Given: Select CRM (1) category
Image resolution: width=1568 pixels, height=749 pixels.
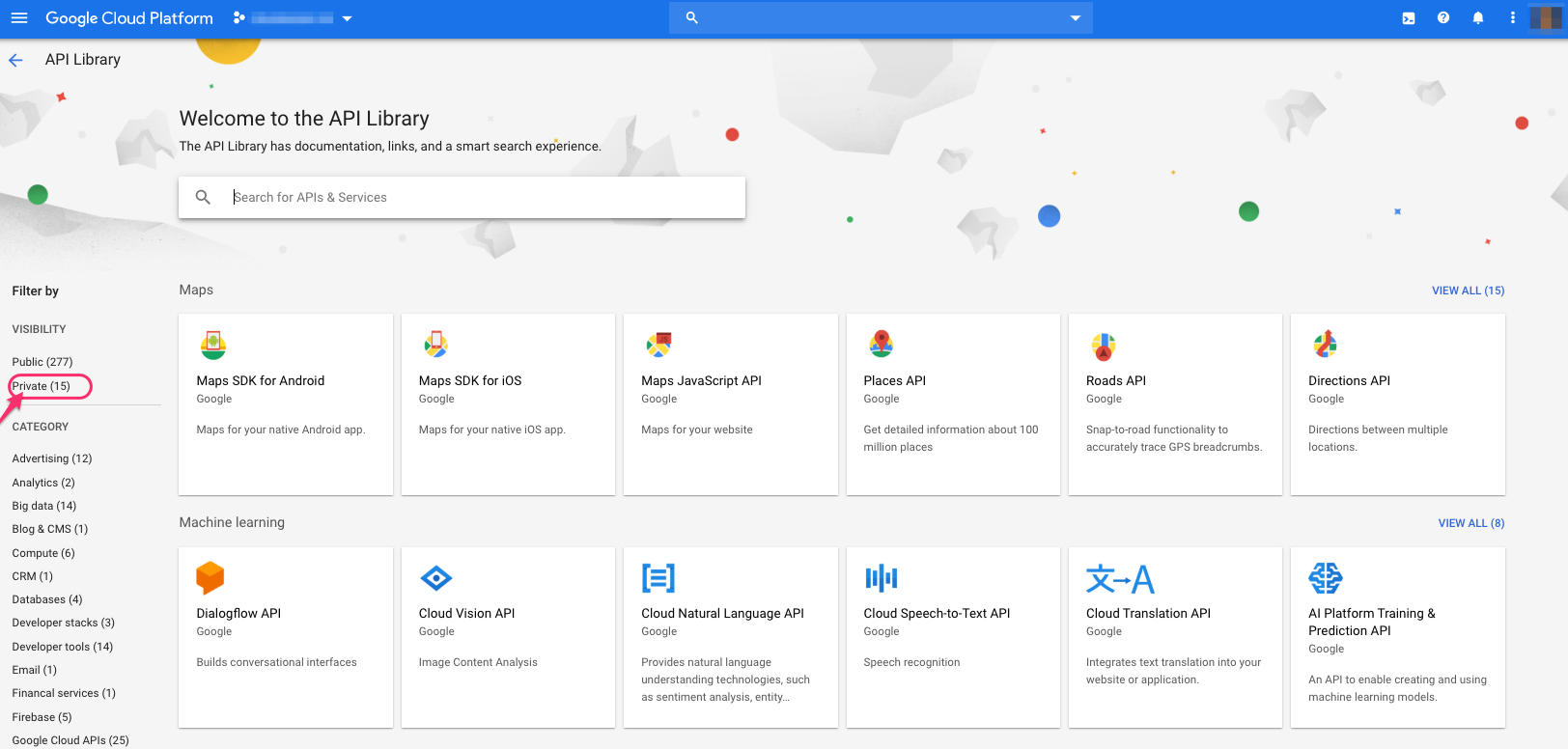Looking at the screenshot, I should (33, 576).
